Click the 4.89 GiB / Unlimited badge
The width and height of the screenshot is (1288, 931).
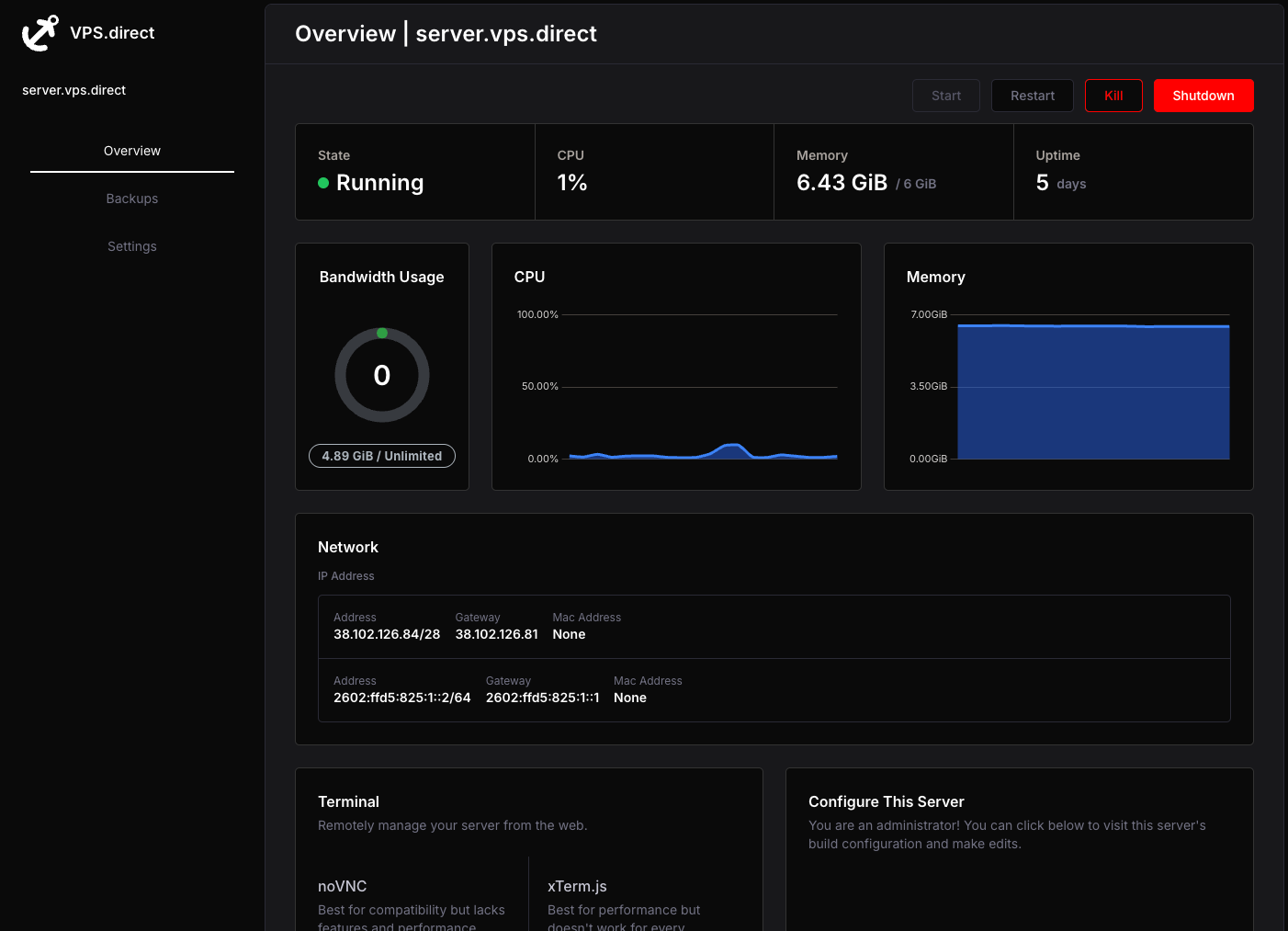pyautogui.click(x=382, y=456)
